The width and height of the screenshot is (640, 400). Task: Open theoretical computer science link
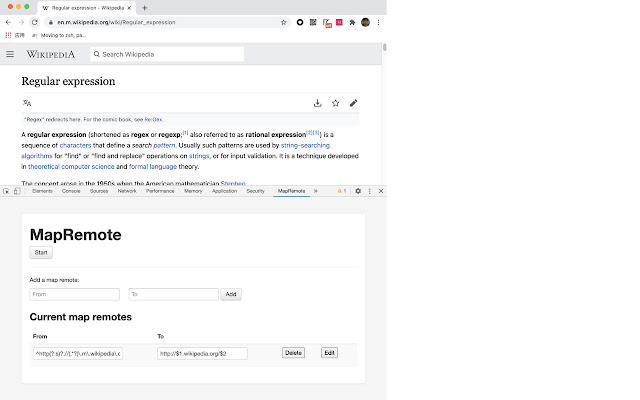(x=71, y=167)
